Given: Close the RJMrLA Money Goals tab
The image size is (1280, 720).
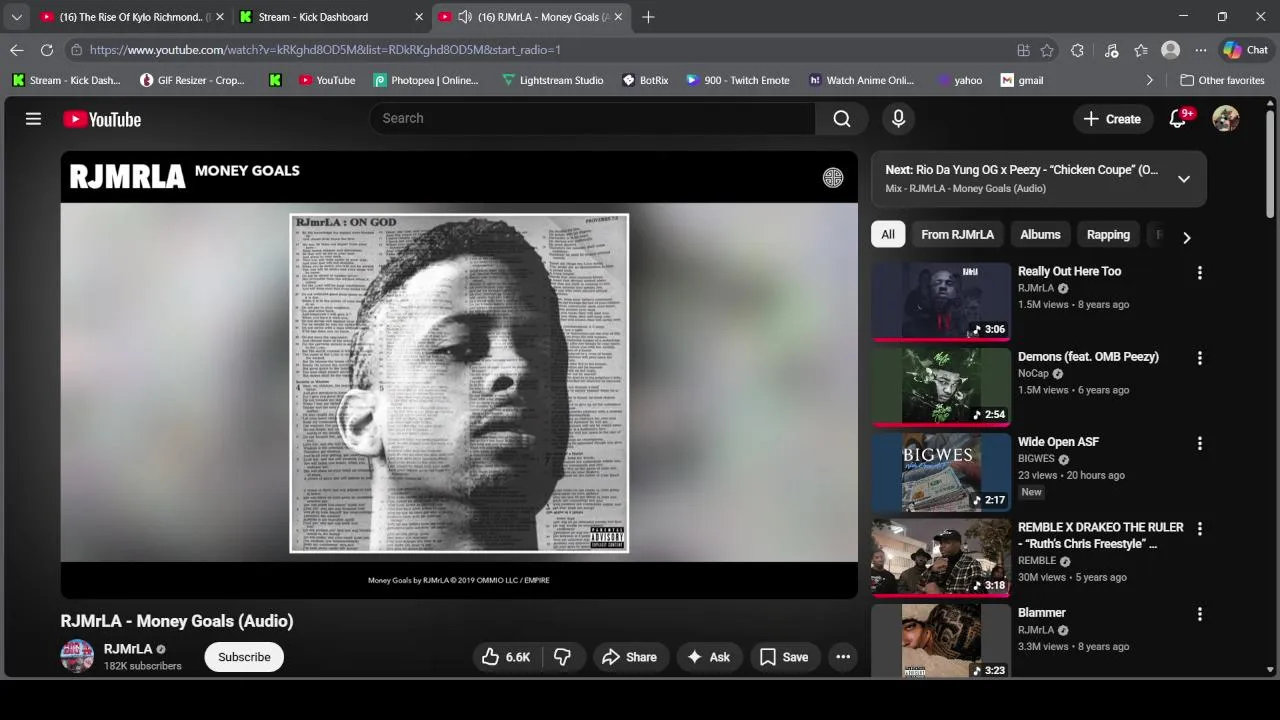Looking at the screenshot, I should click(618, 17).
